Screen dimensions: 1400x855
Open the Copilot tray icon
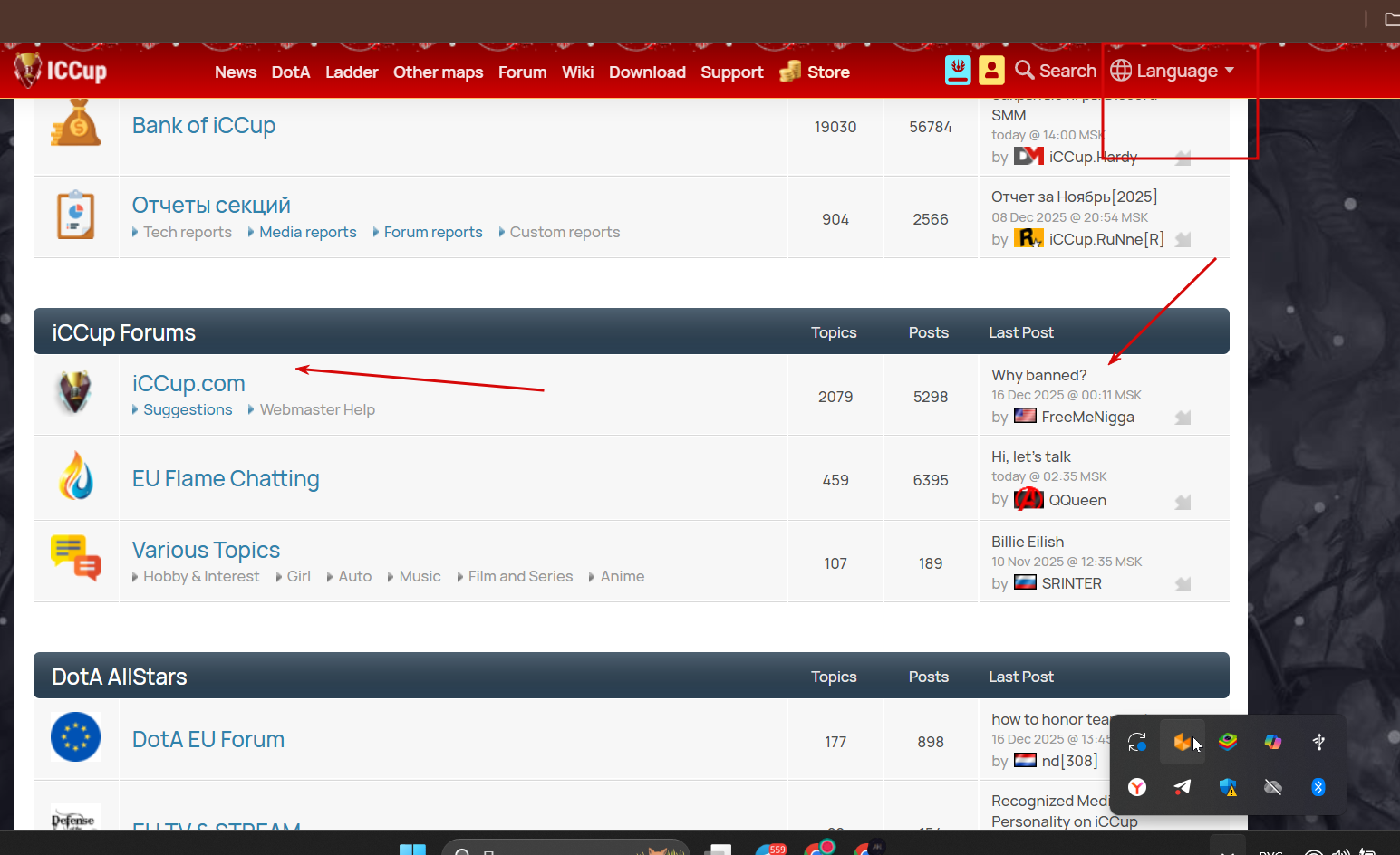coord(1273,742)
